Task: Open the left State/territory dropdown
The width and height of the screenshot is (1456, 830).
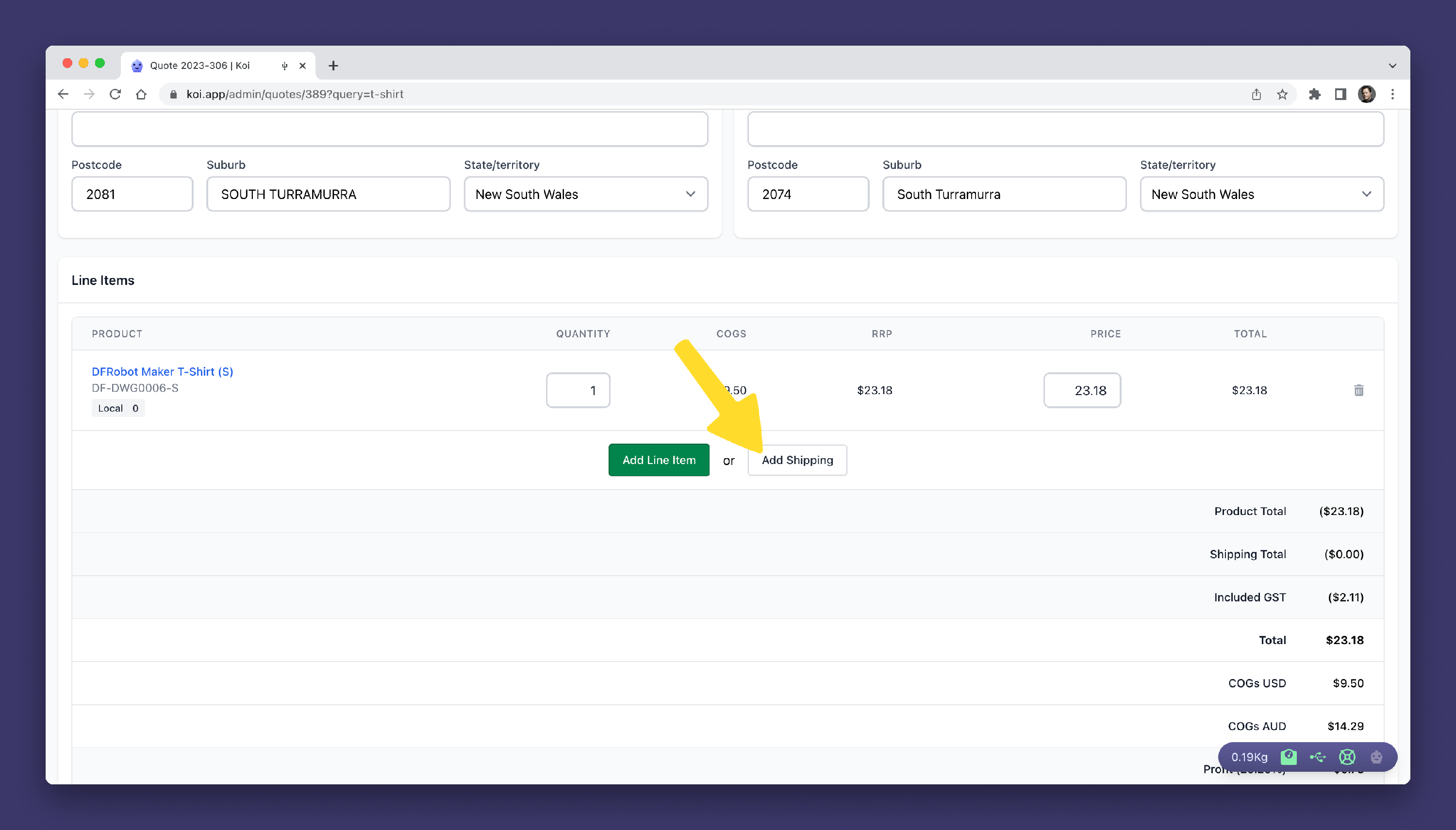Action: click(x=585, y=194)
